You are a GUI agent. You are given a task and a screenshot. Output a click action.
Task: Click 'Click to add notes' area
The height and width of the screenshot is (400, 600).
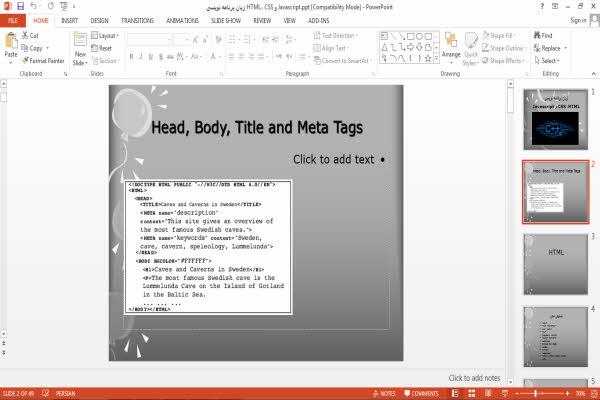pyautogui.click(x=474, y=378)
